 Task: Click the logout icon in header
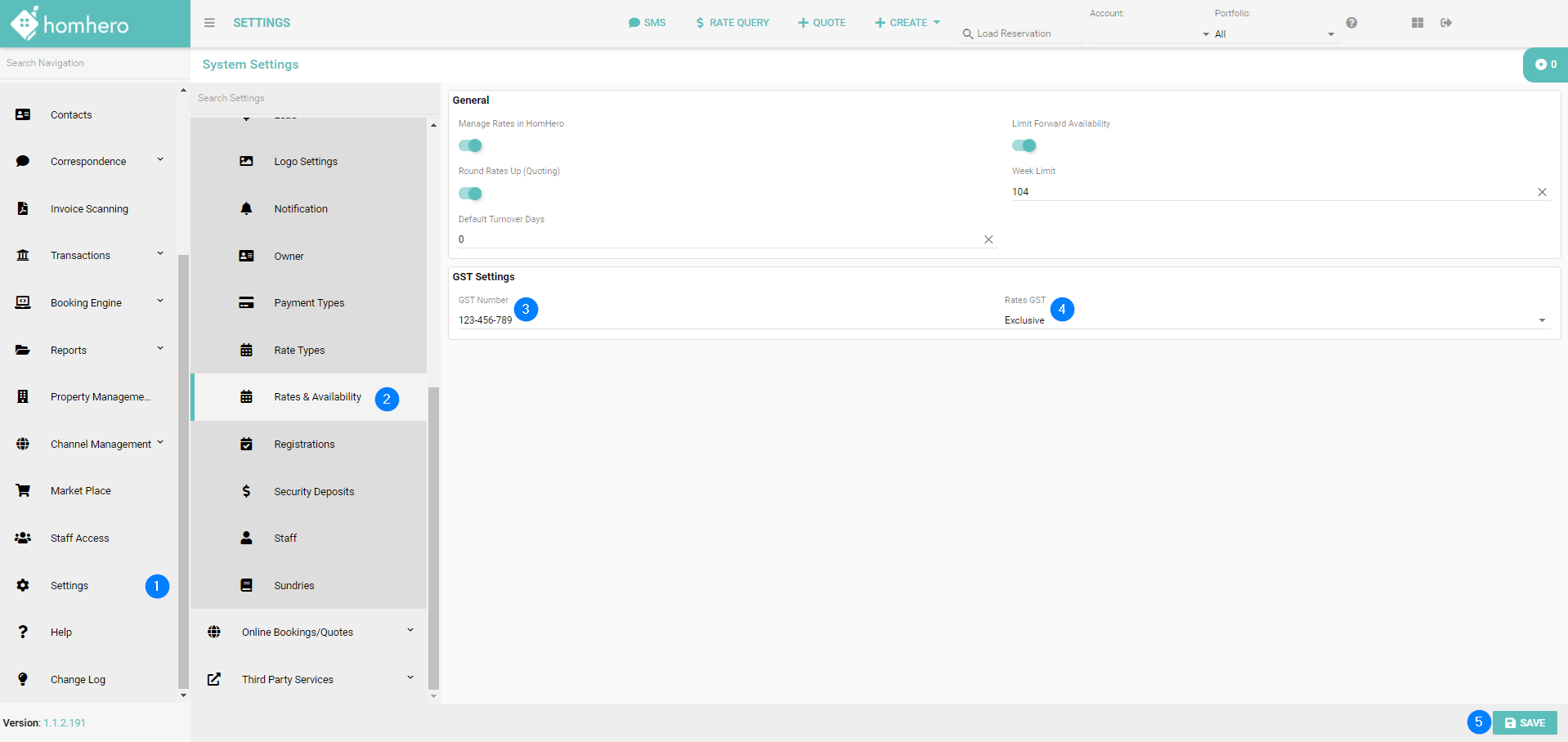(1446, 23)
